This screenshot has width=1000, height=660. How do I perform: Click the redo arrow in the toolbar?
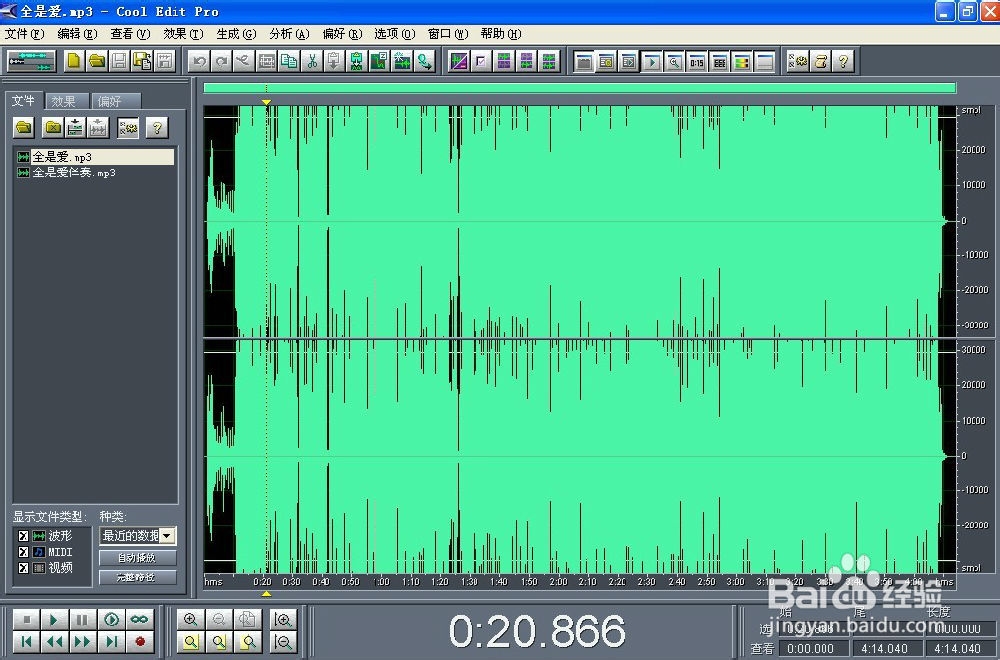pos(222,61)
